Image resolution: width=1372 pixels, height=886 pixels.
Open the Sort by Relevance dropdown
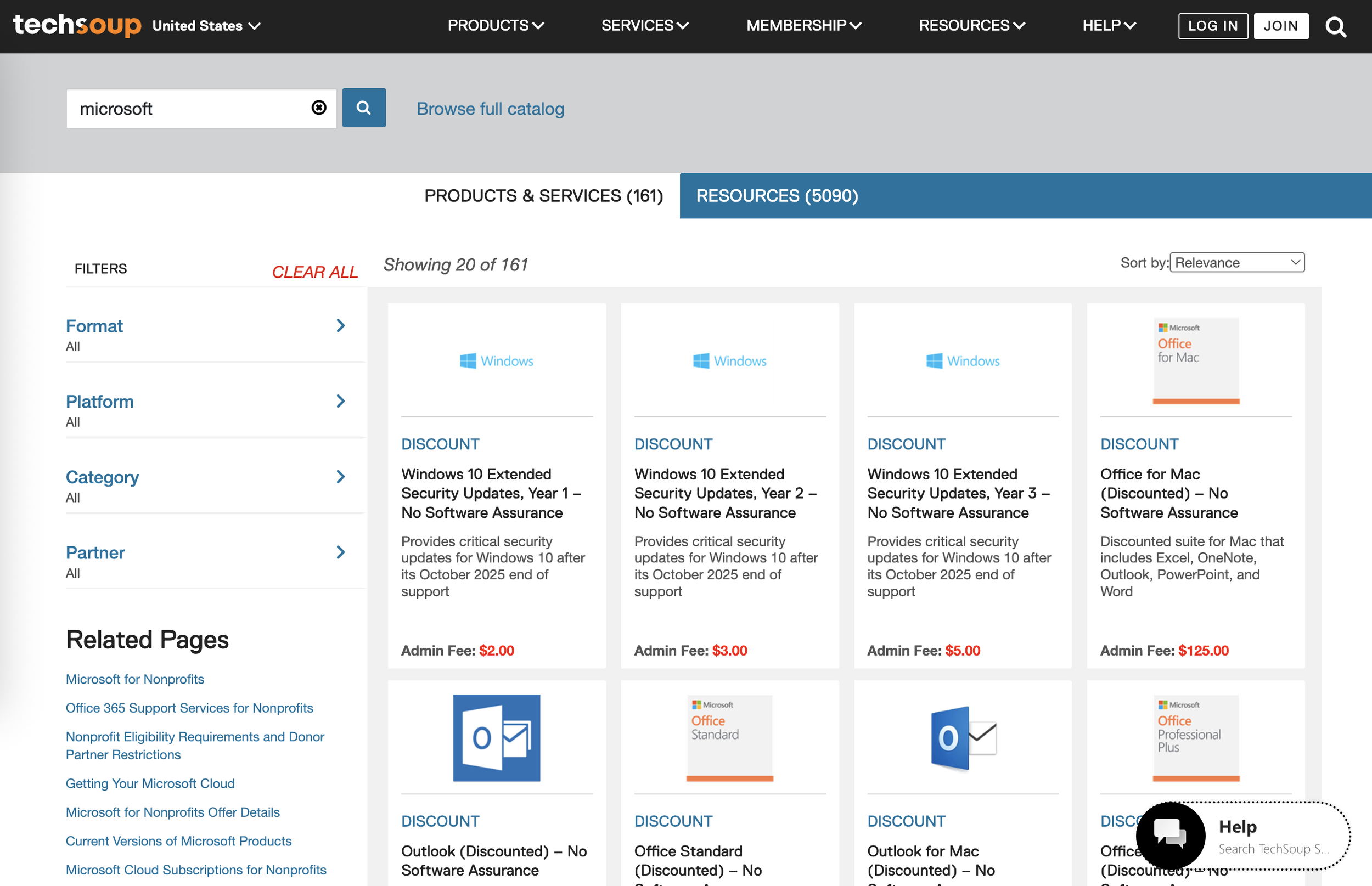click(x=1238, y=262)
